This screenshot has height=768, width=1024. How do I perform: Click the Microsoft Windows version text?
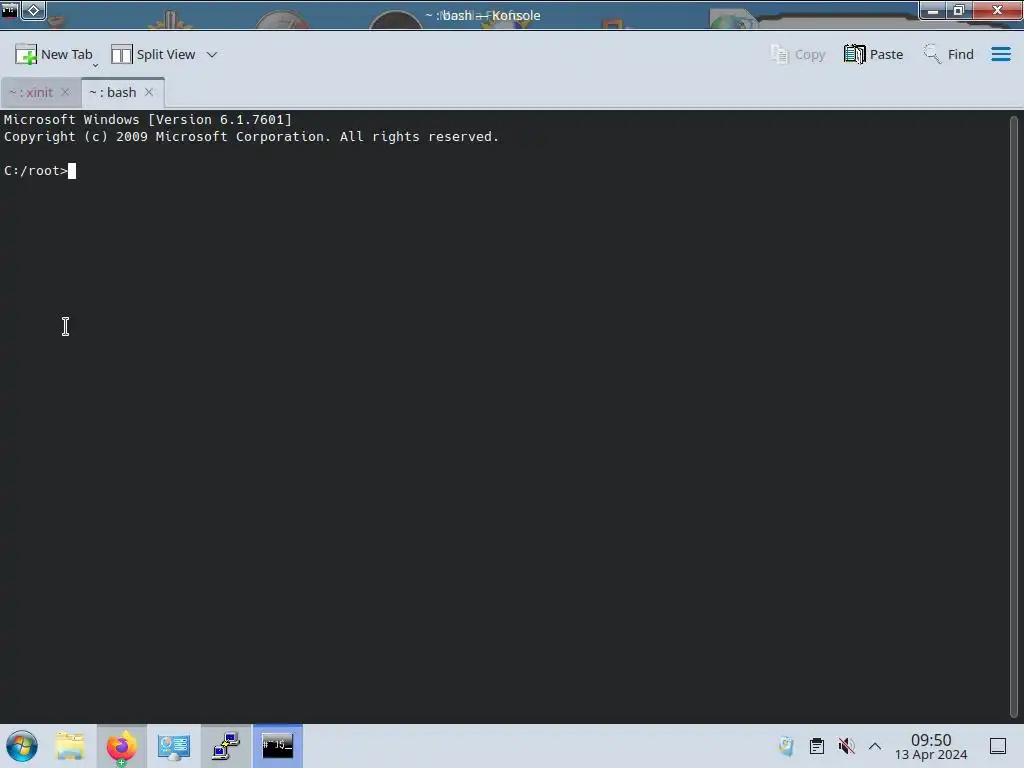(148, 120)
